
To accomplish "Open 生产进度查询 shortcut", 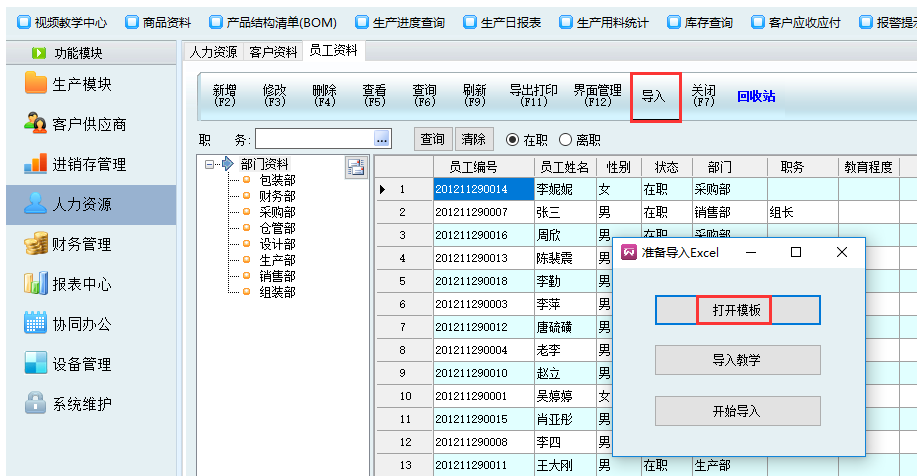I will point(400,23).
